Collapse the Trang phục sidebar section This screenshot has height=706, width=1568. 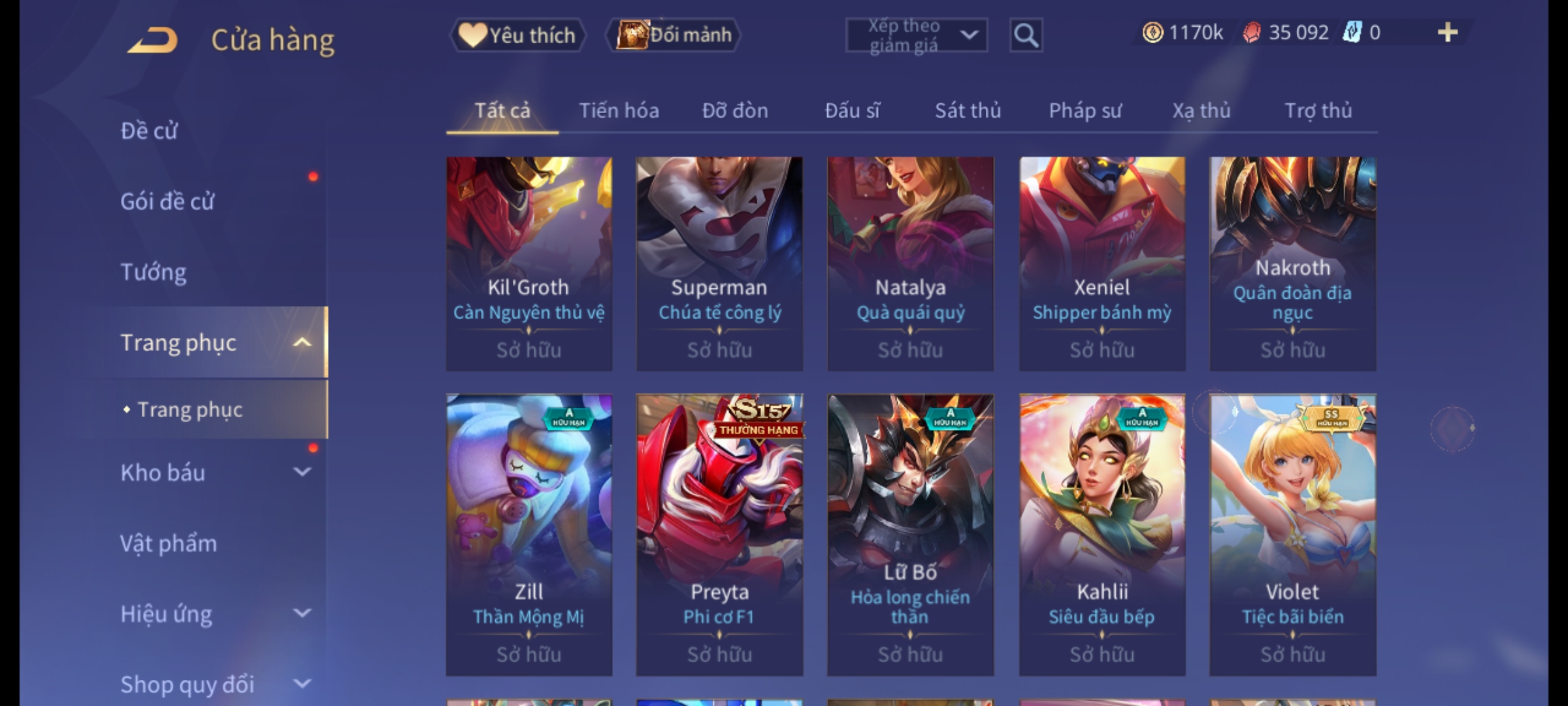(302, 343)
